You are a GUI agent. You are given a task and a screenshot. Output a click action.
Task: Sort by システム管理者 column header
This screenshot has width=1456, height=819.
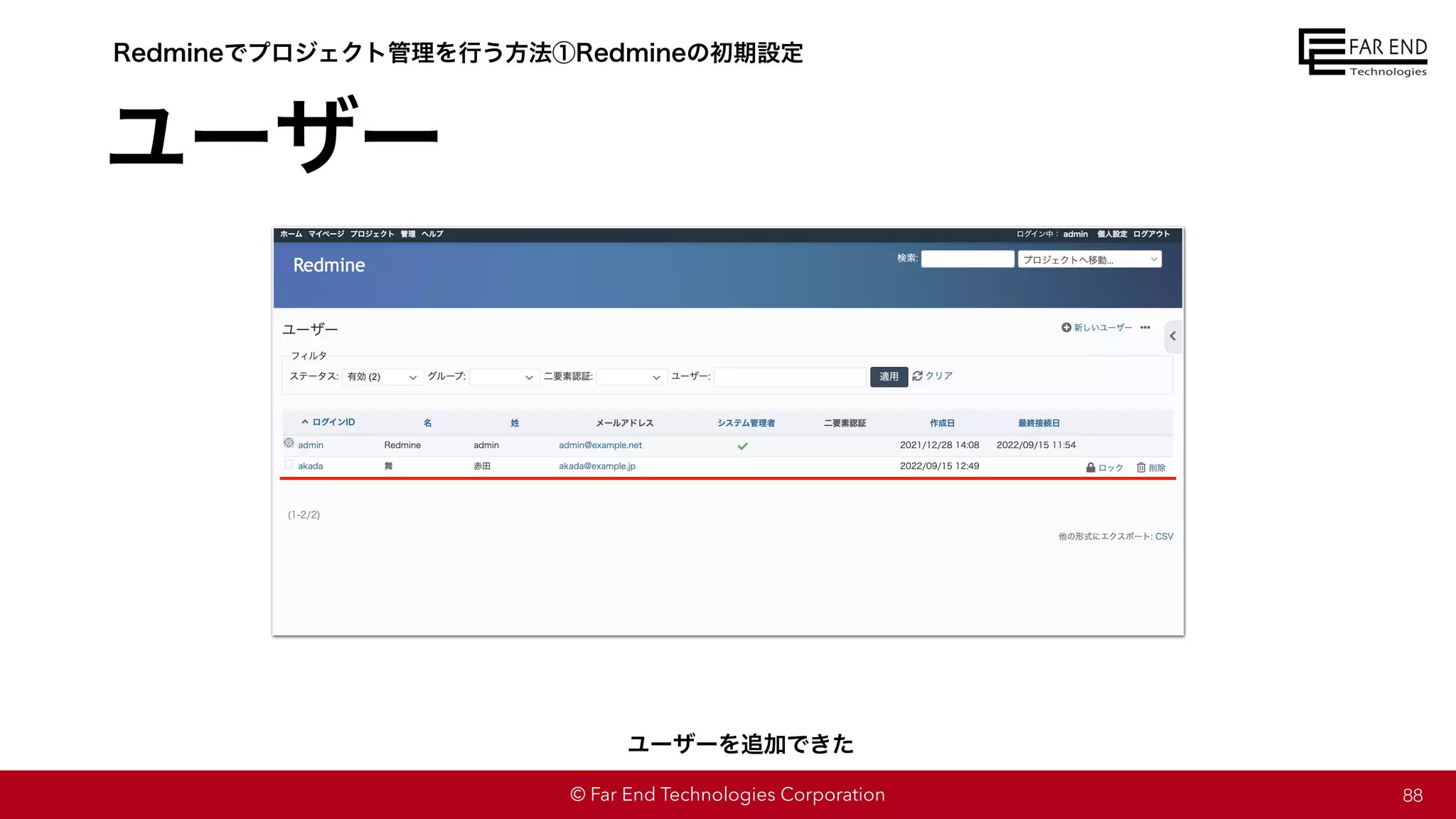(746, 423)
